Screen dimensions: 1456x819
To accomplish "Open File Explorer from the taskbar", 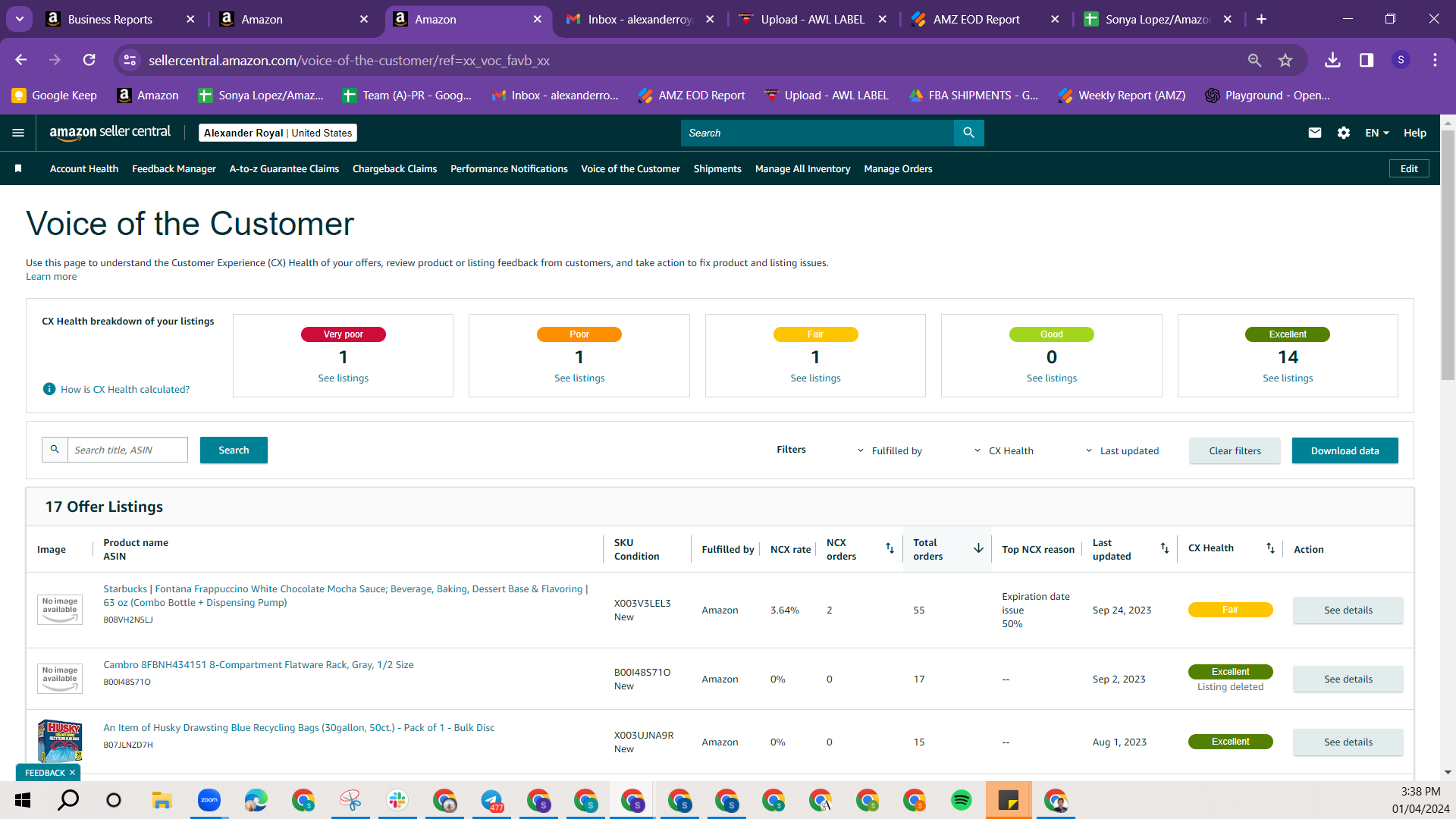I will tap(162, 800).
